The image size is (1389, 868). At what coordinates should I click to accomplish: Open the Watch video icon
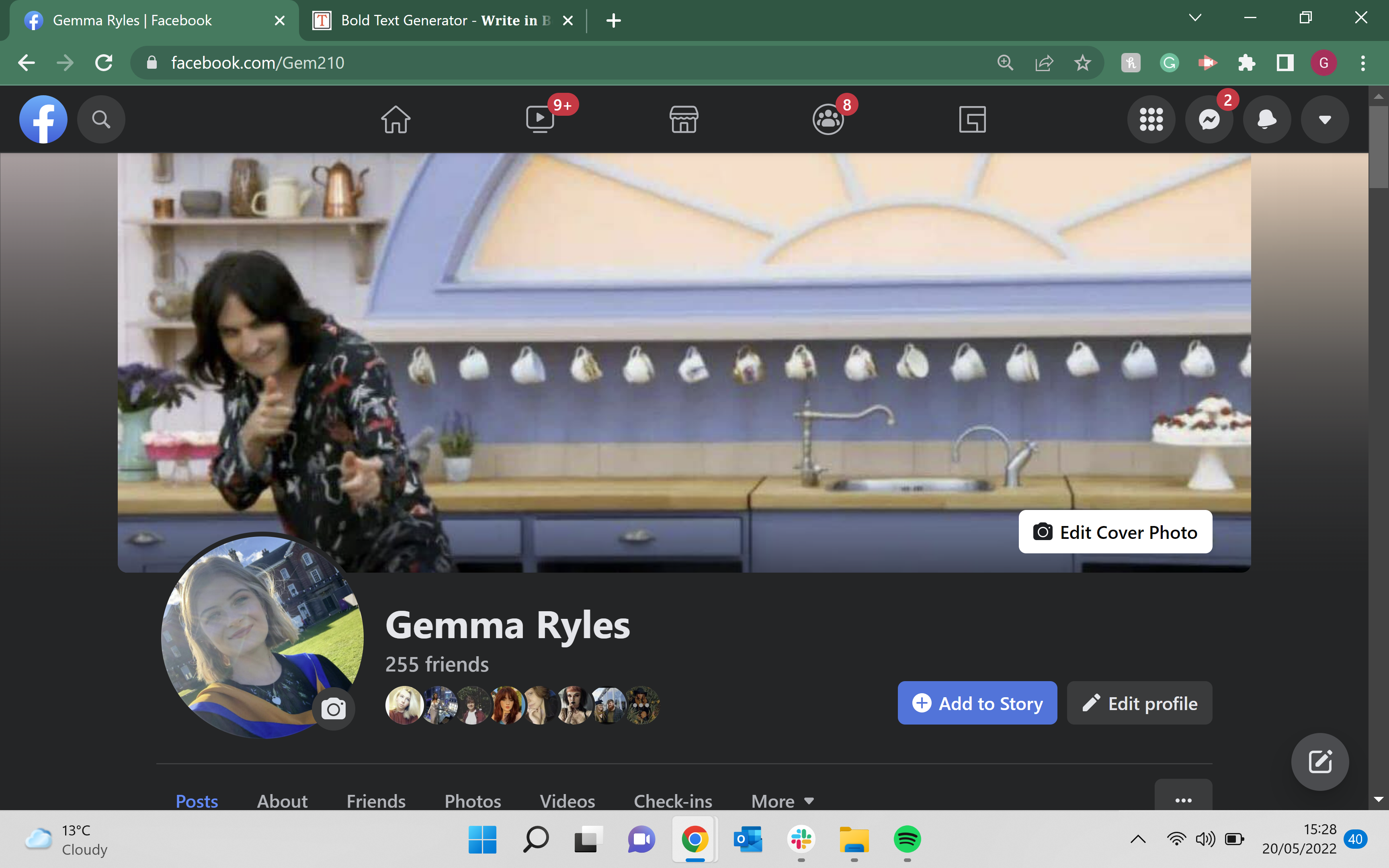[540, 119]
